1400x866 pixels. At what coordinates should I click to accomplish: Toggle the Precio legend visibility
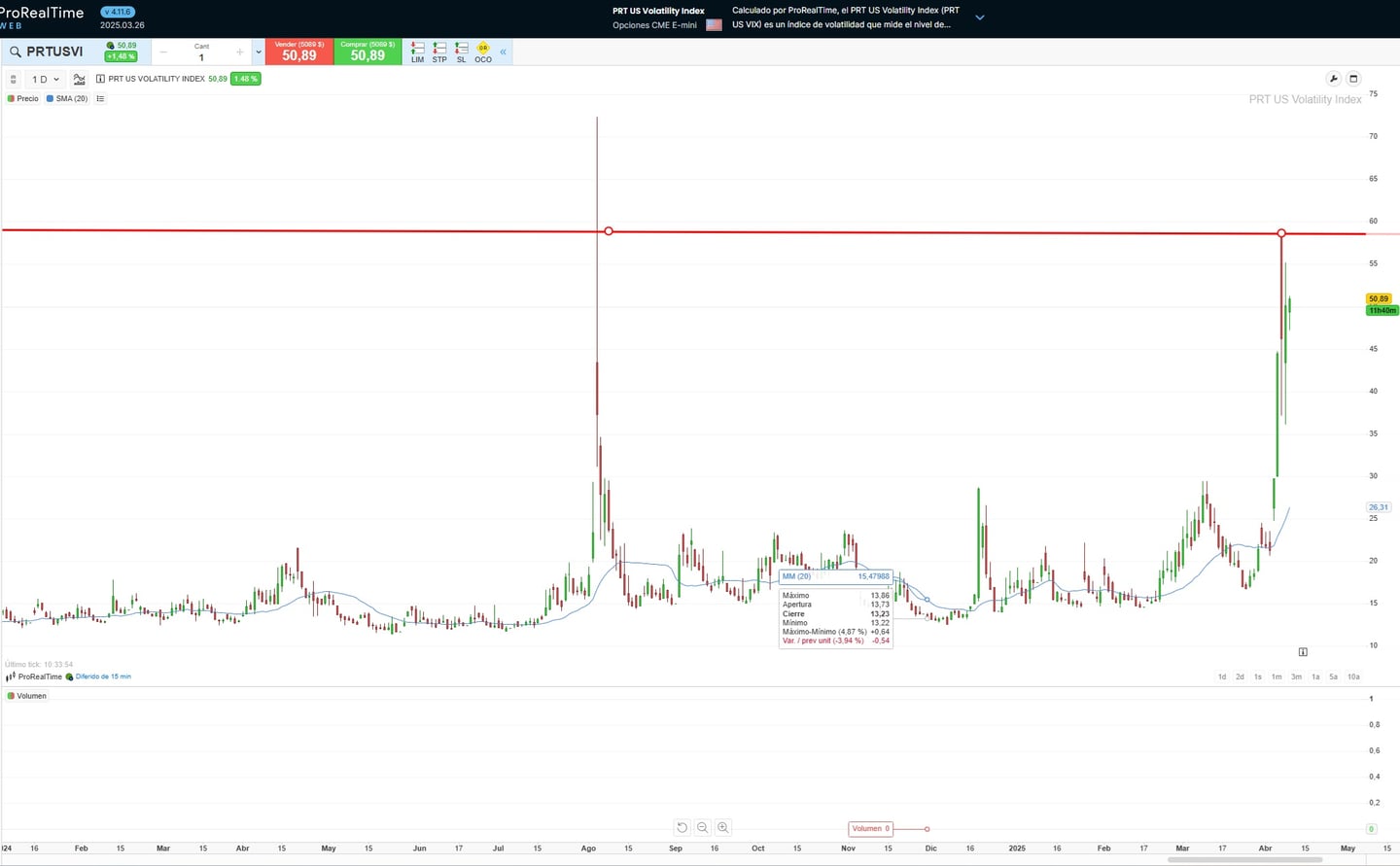22,98
